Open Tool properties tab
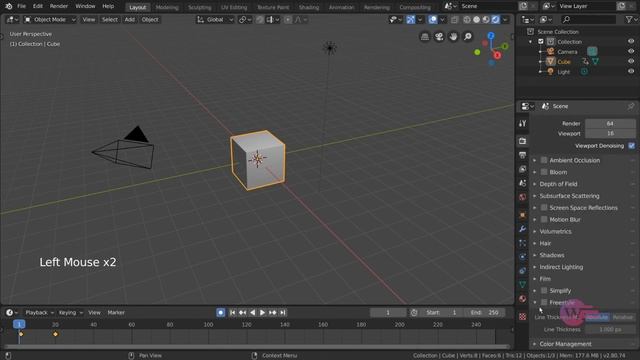This screenshot has width=640, height=360. pyautogui.click(x=522, y=123)
